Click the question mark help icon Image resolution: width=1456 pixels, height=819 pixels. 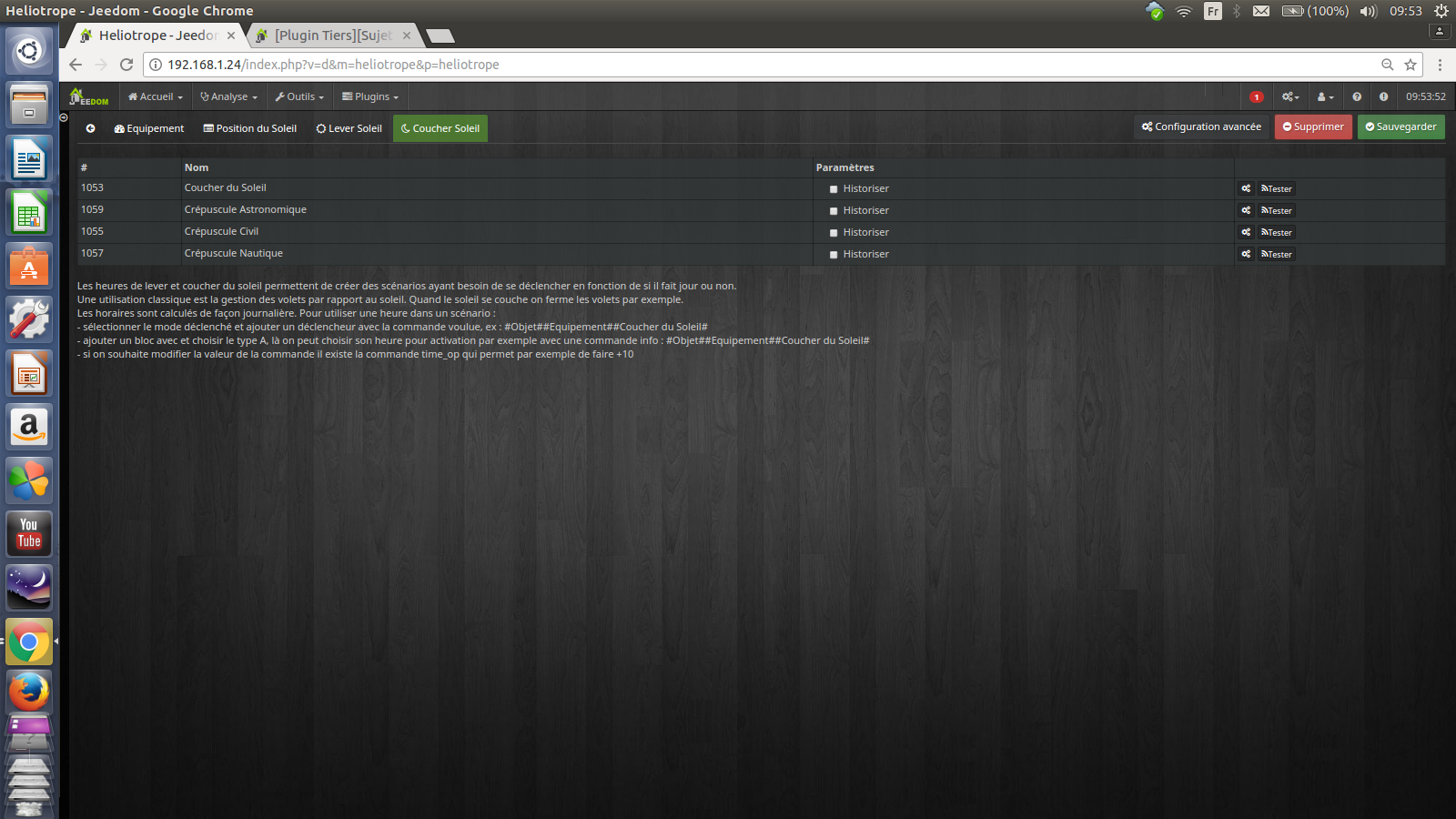[x=1357, y=96]
